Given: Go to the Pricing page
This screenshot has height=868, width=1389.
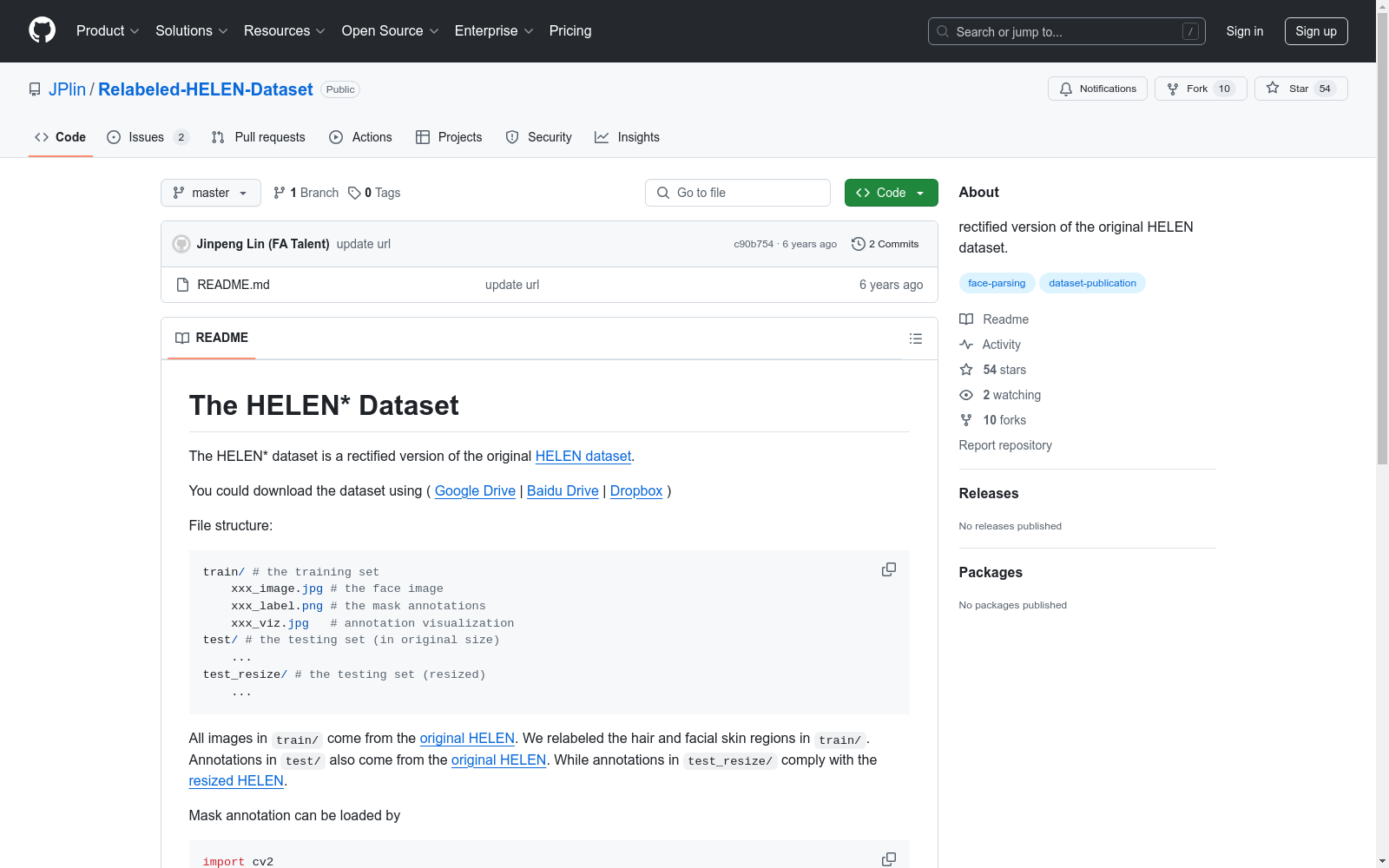Looking at the screenshot, I should (570, 31).
